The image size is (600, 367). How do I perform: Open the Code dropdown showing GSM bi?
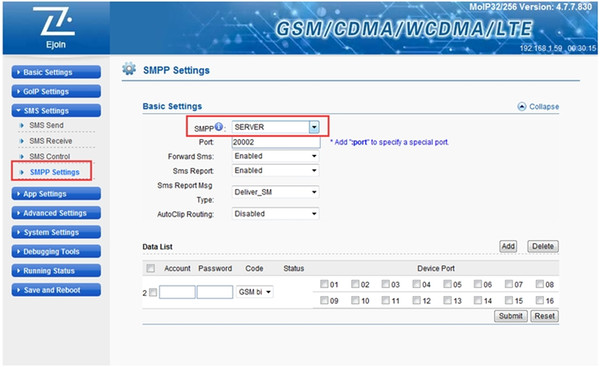pos(254,292)
